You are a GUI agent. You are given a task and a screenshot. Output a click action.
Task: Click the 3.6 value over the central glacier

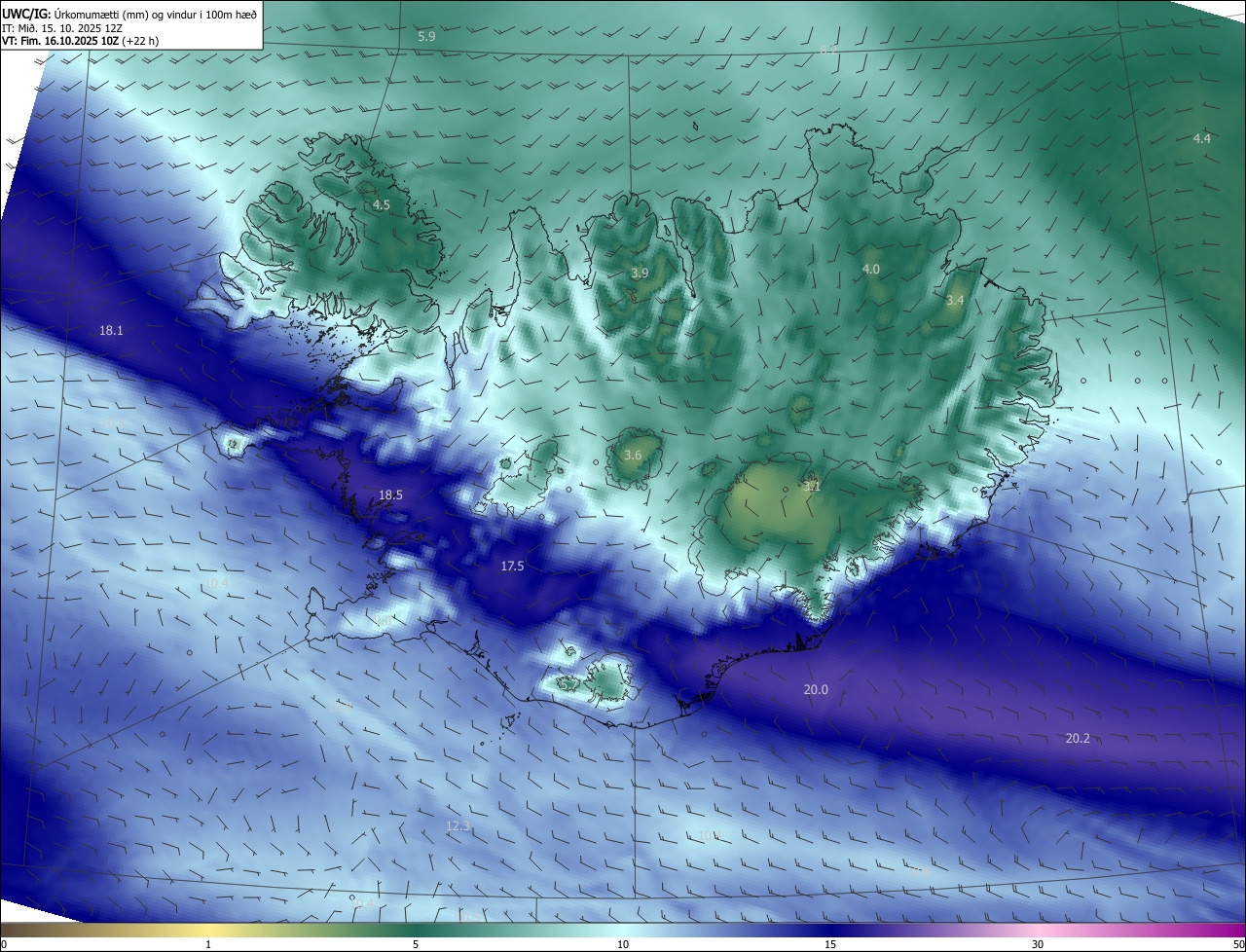[633, 456]
